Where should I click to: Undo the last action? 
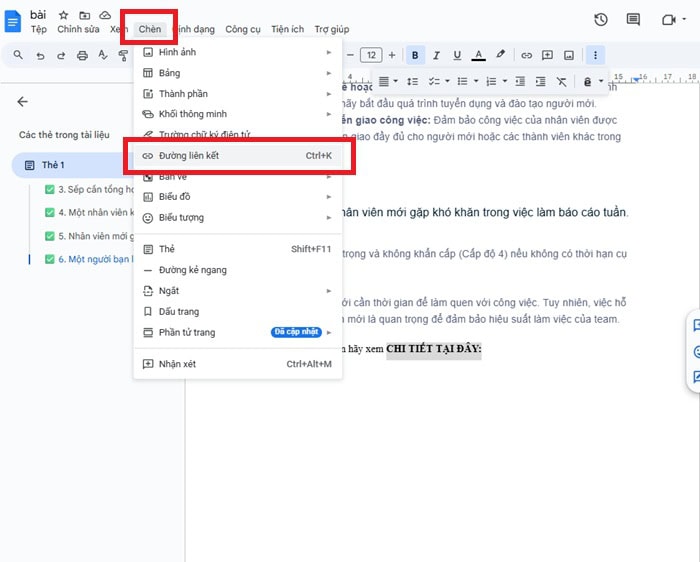40,55
